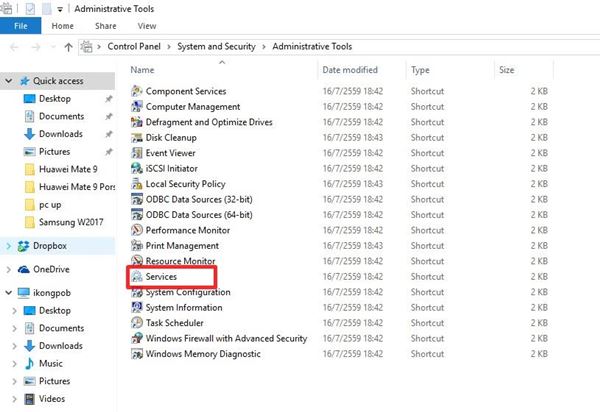Click the Up one level arrow

[68, 47]
